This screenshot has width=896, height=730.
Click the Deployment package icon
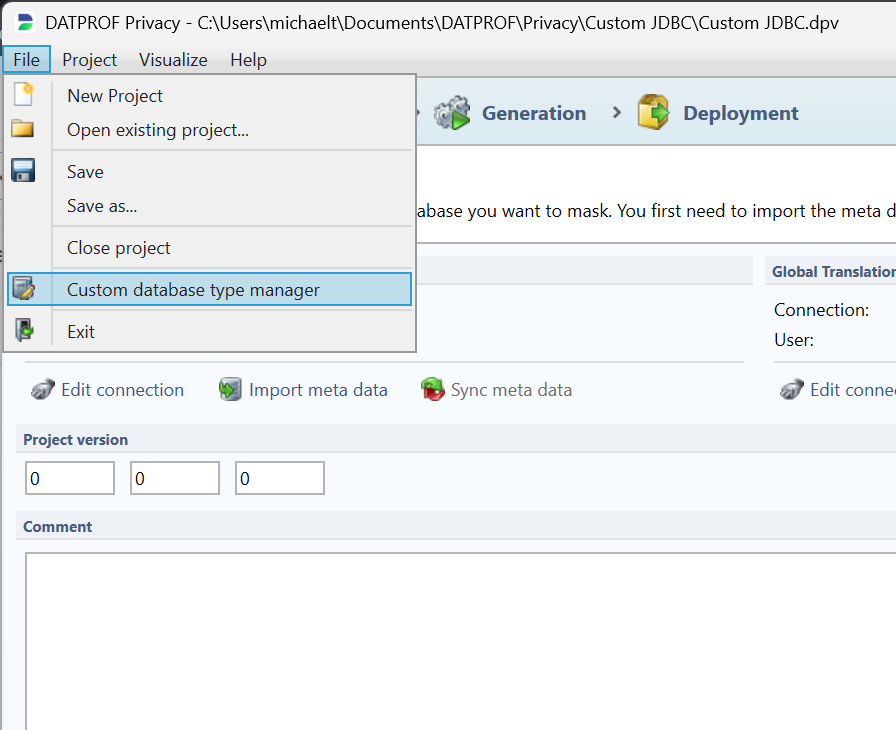tap(654, 112)
